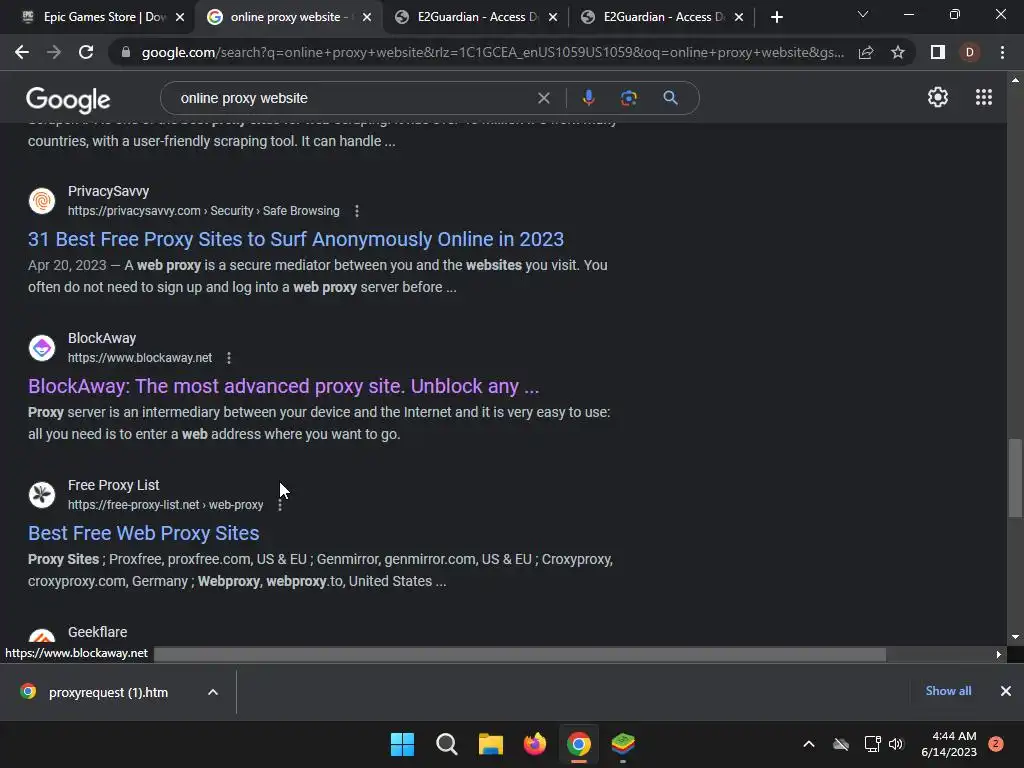Click scroll-down arrow of vertical scrollbar

coord(1015,637)
